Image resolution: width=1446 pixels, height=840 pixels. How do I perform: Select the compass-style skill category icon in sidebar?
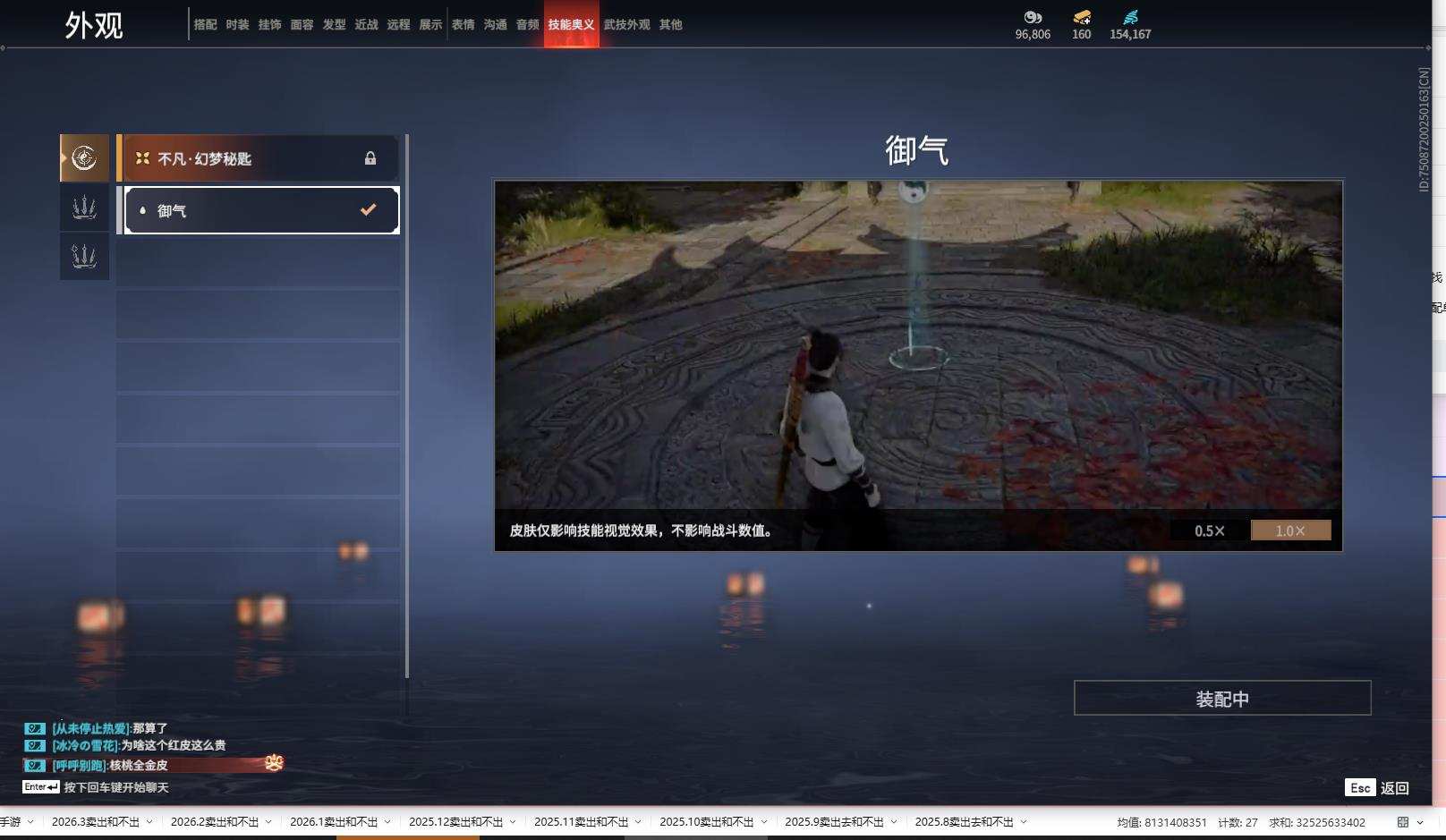tap(84, 157)
